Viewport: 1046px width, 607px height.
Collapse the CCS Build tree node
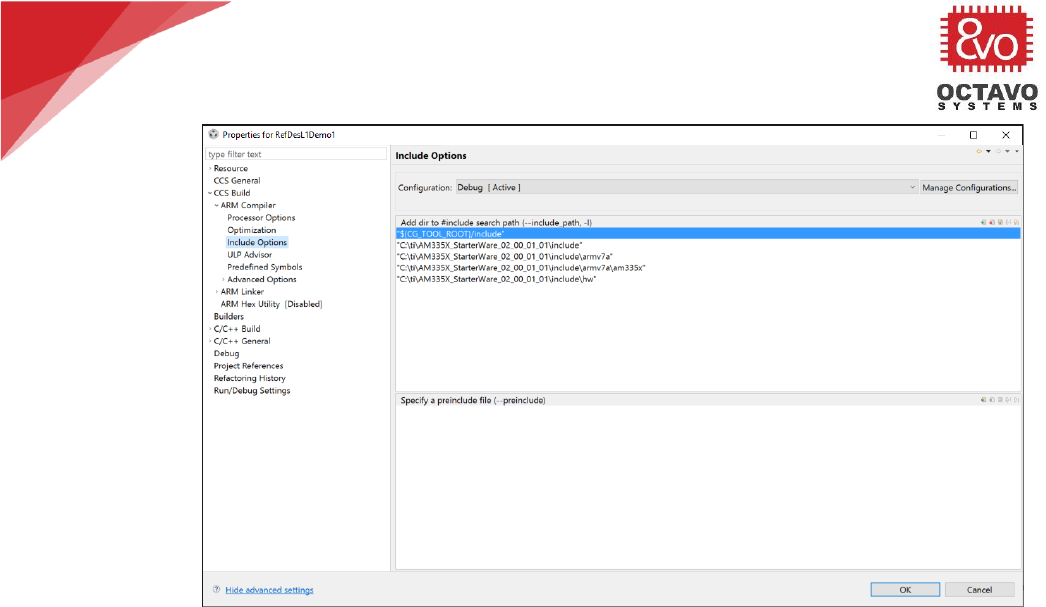pos(209,193)
